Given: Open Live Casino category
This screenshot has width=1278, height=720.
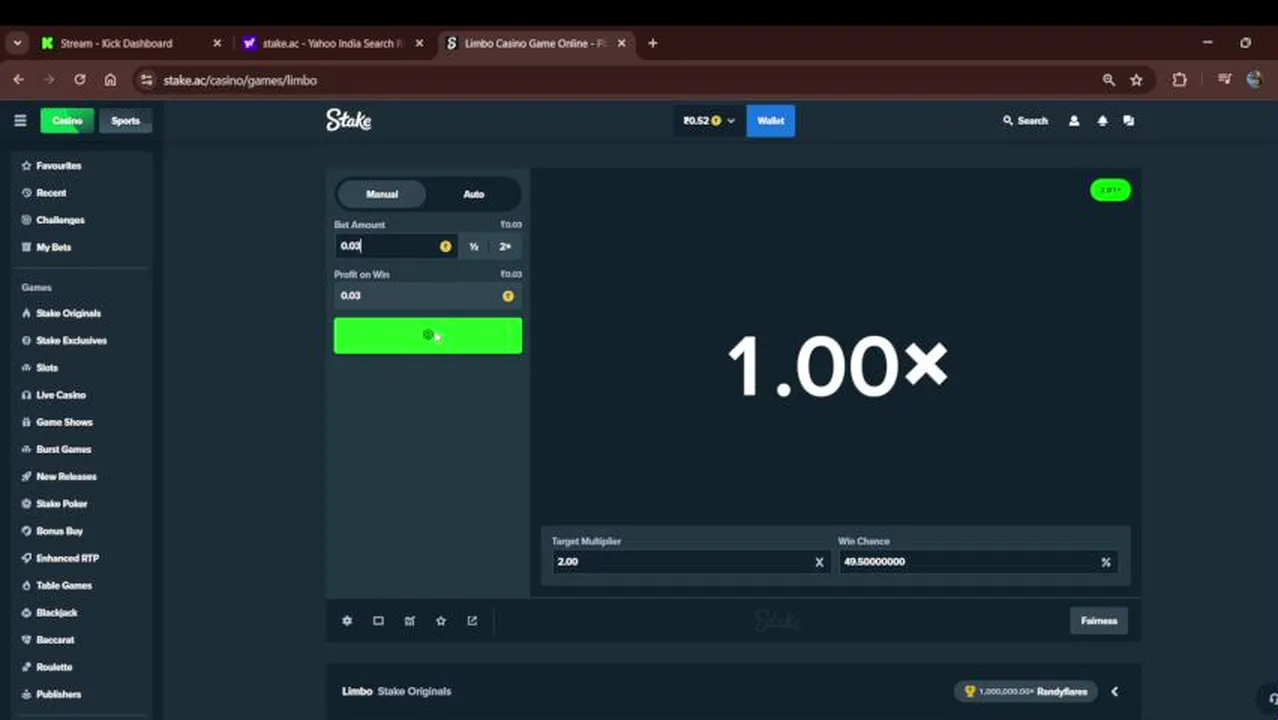Looking at the screenshot, I should pos(60,395).
